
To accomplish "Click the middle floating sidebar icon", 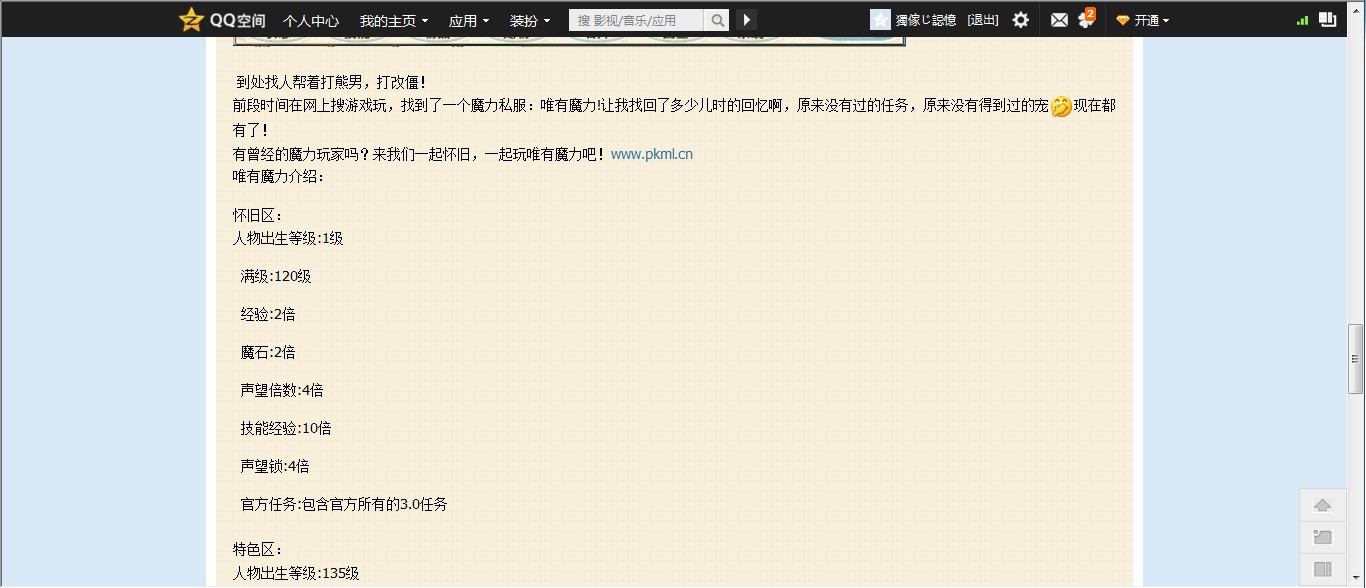I will (1322, 537).
